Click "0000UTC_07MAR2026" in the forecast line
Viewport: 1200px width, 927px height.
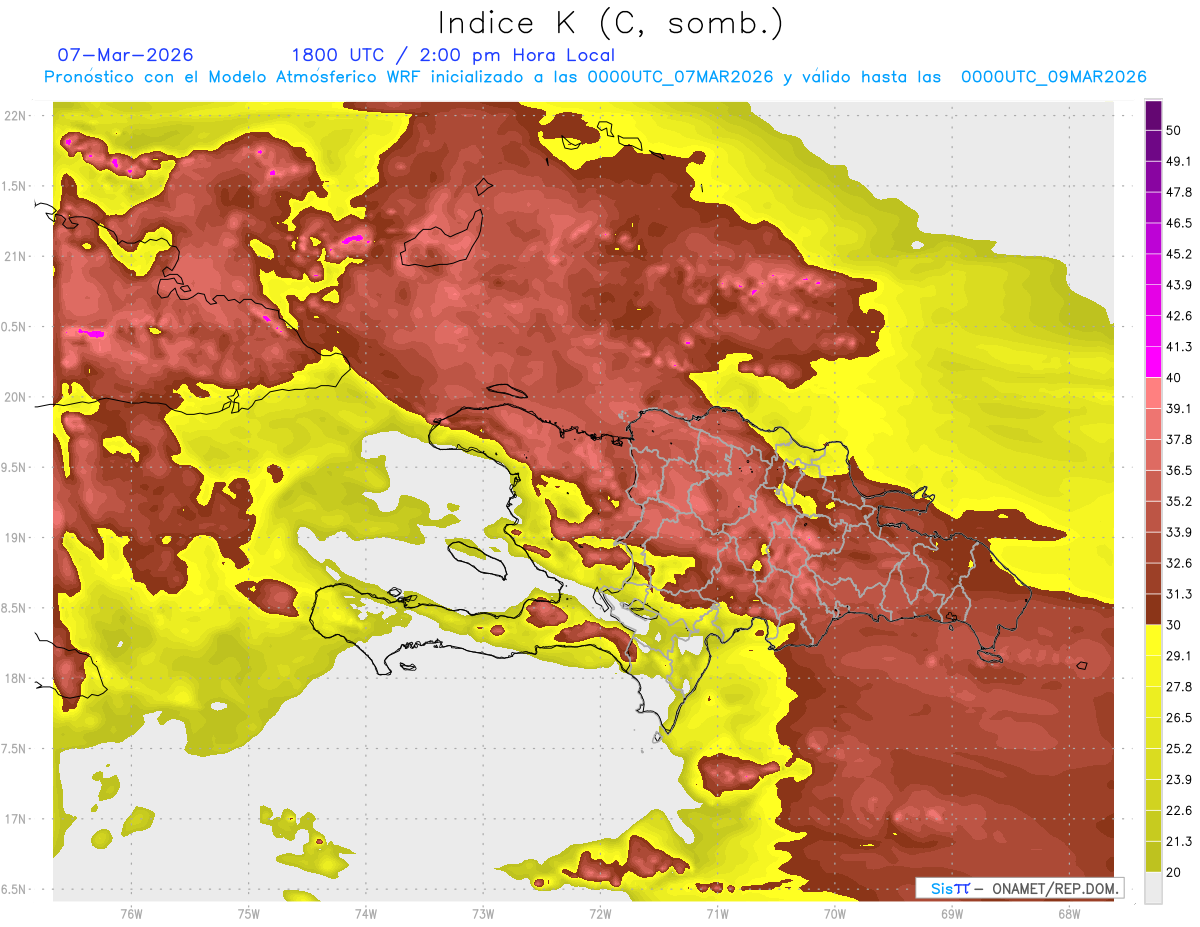pos(680,77)
